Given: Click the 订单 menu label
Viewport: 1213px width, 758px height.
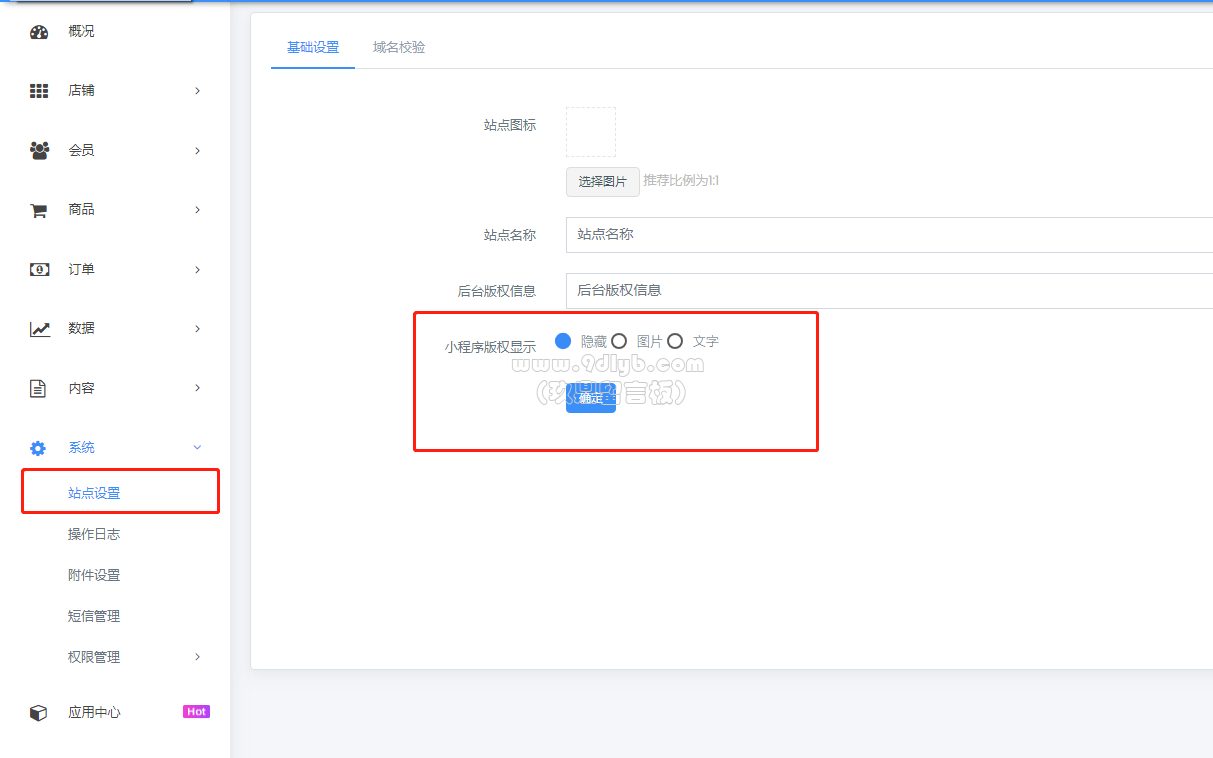Looking at the screenshot, I should click(x=81, y=270).
